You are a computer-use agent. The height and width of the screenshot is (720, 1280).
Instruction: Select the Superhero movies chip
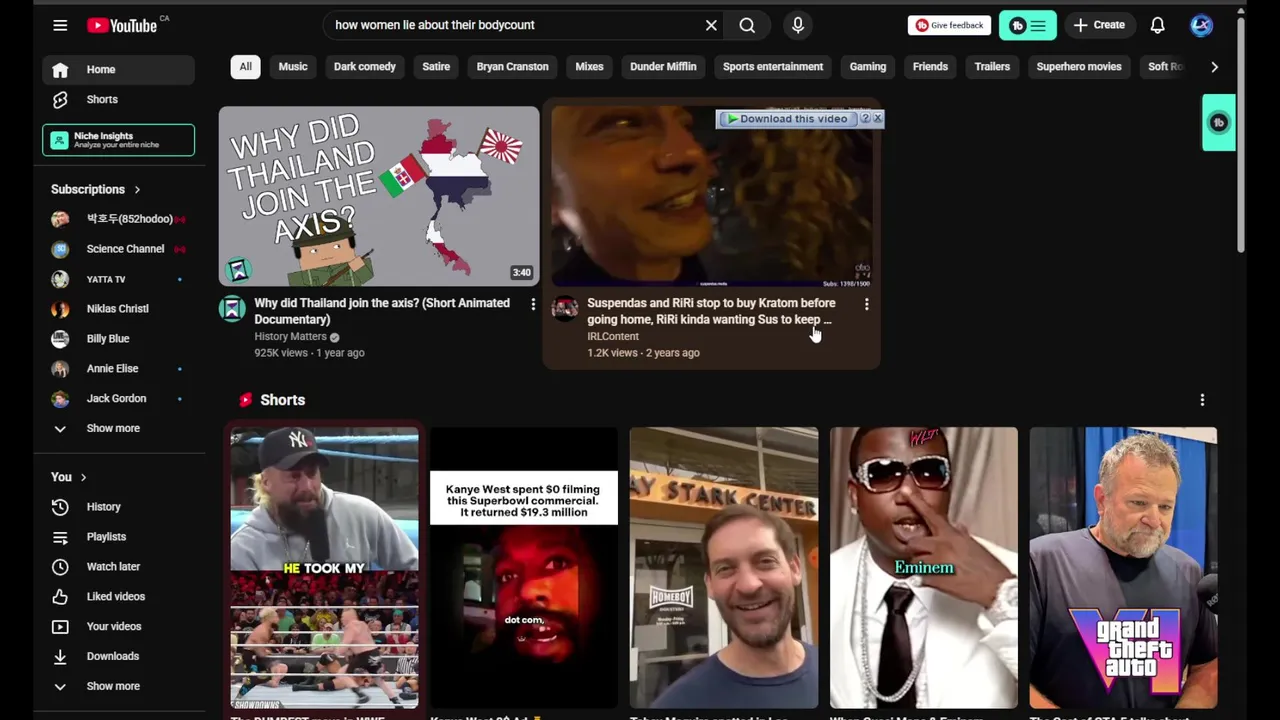point(1079,67)
